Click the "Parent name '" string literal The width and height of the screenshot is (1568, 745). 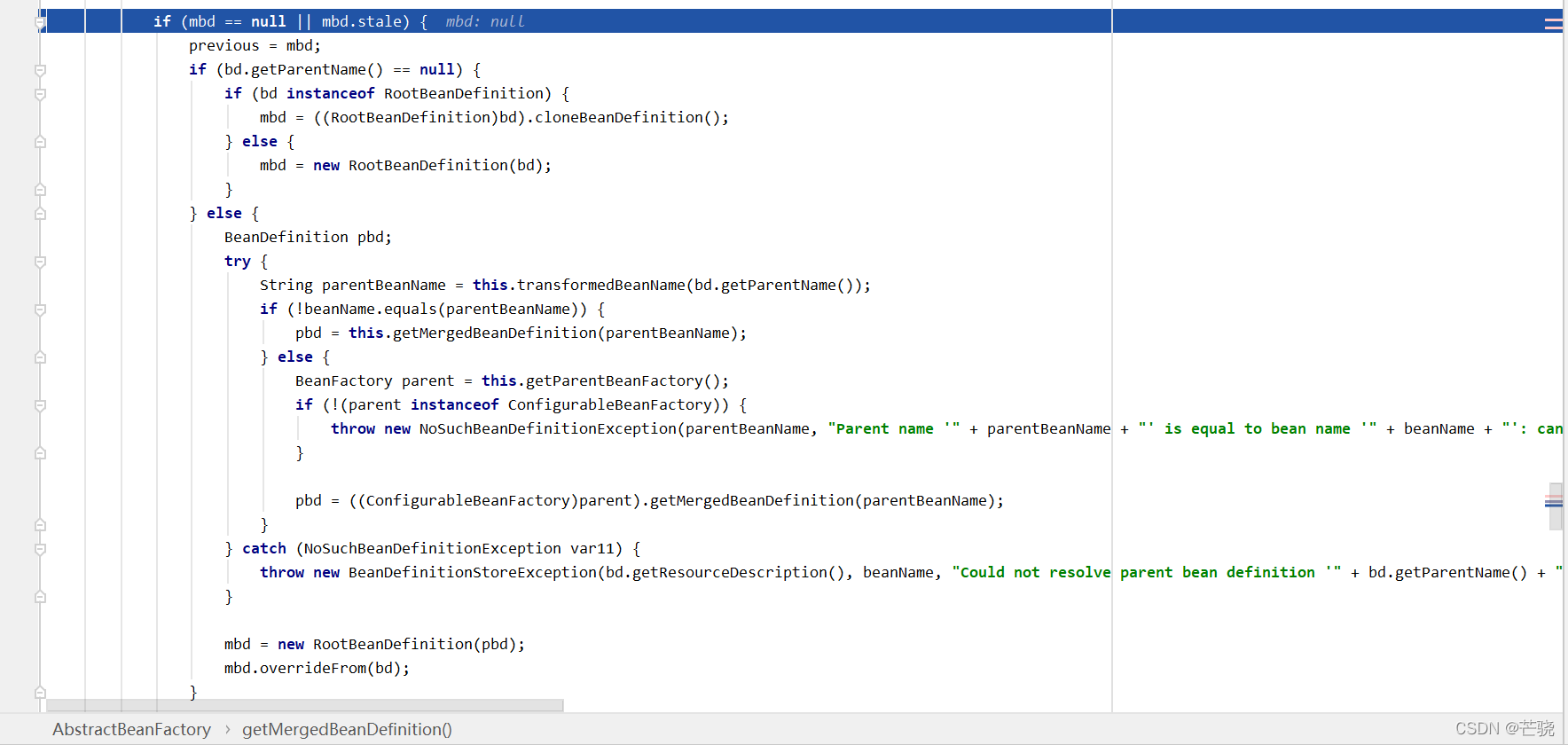[x=893, y=428]
